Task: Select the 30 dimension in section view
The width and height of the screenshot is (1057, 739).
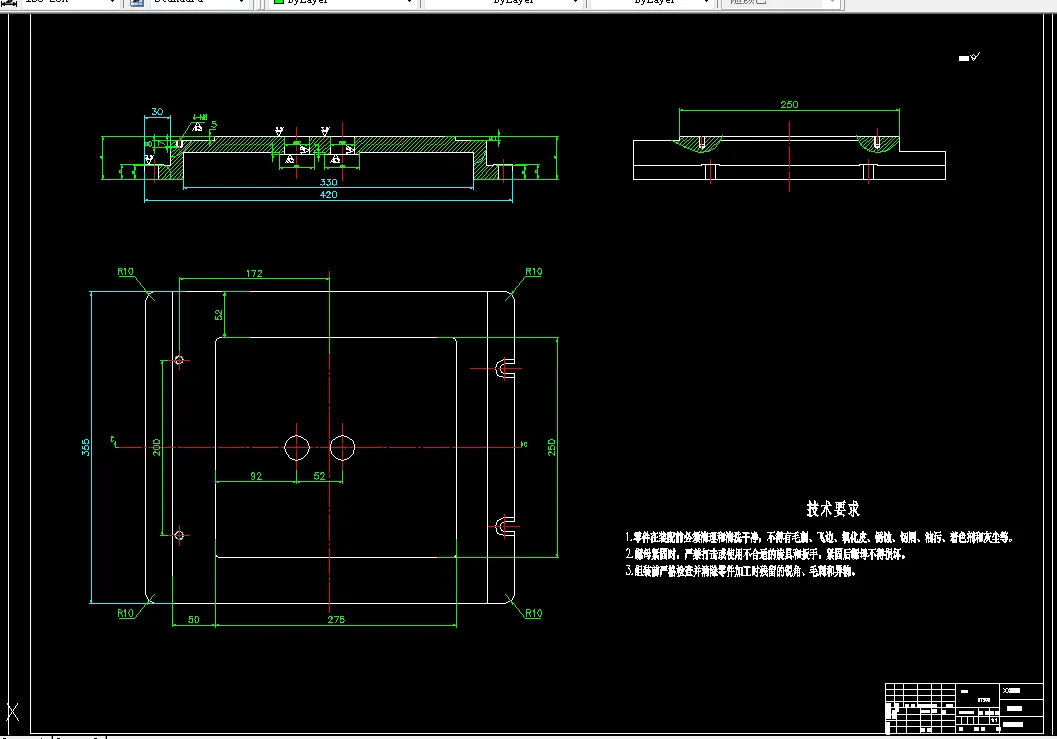Action: click(x=157, y=111)
